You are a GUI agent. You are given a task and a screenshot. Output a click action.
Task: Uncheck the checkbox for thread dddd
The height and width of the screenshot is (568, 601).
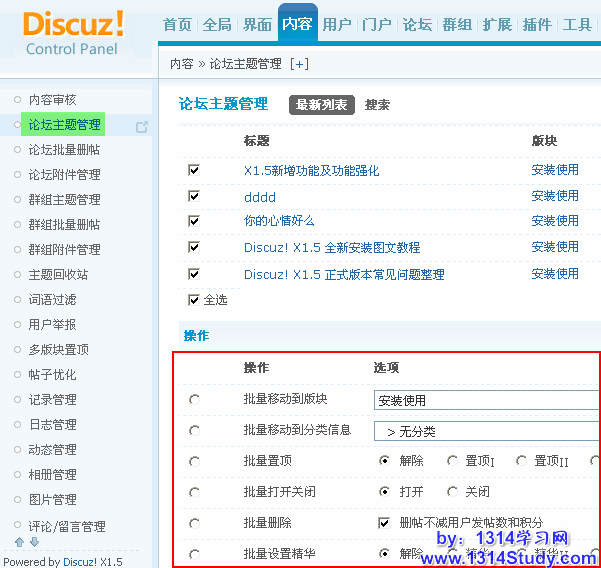click(x=194, y=196)
